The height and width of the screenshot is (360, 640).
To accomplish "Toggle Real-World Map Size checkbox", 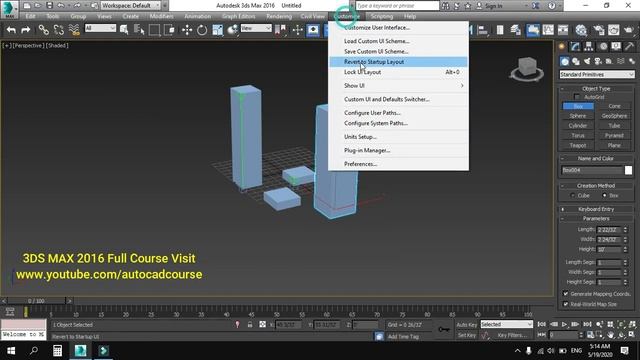I will [566, 304].
